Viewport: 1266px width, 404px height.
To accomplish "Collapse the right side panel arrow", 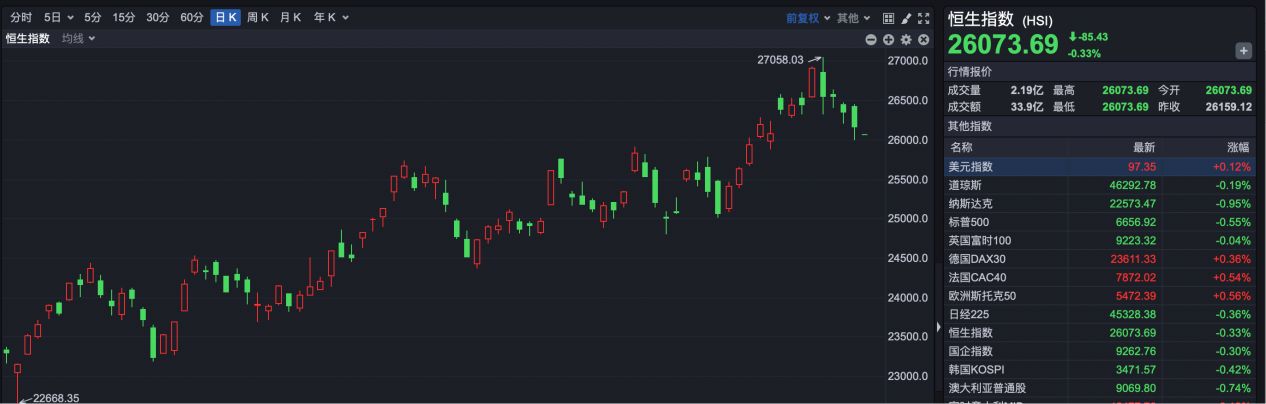I will click(937, 327).
